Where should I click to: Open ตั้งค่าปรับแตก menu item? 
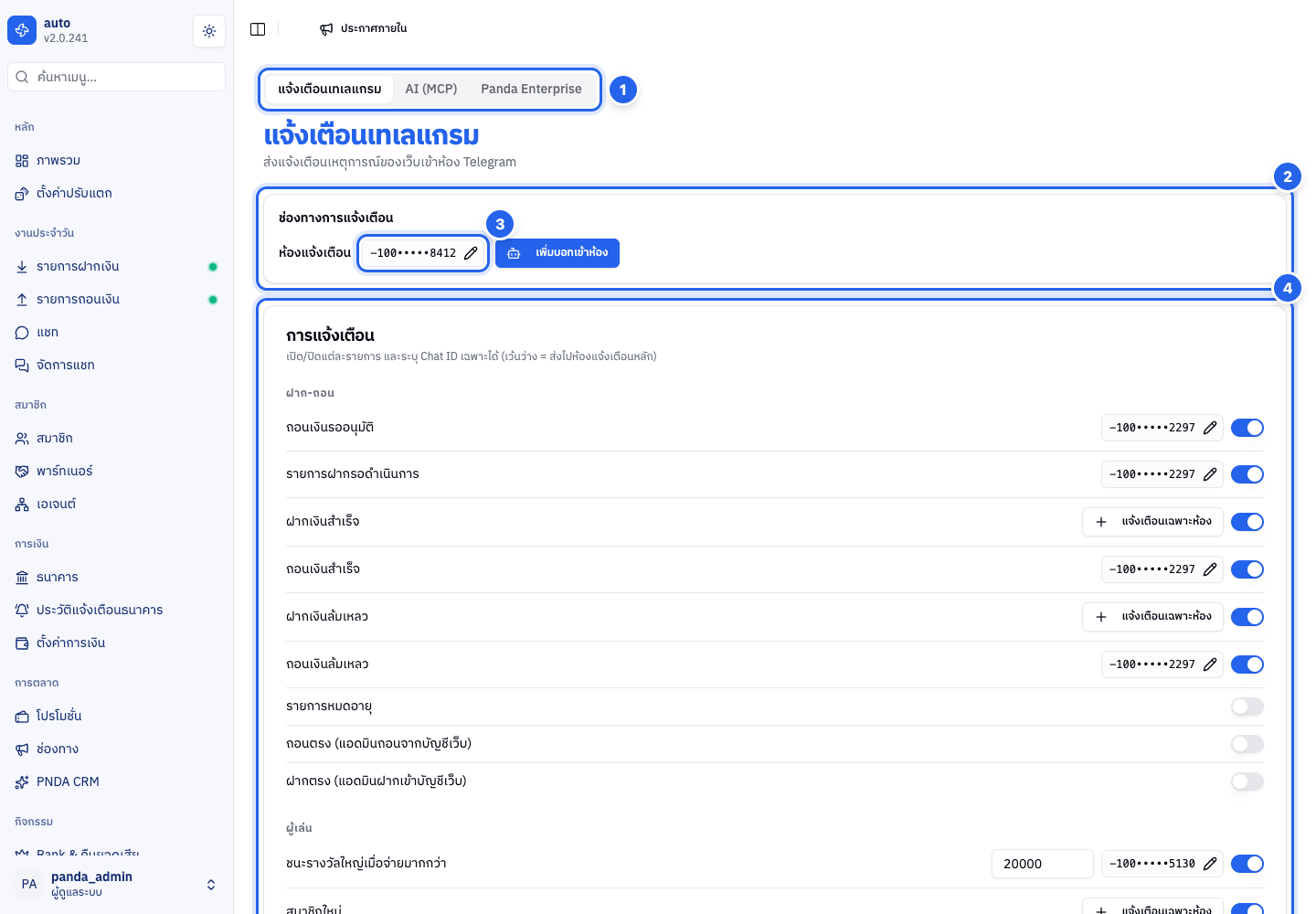click(116, 194)
